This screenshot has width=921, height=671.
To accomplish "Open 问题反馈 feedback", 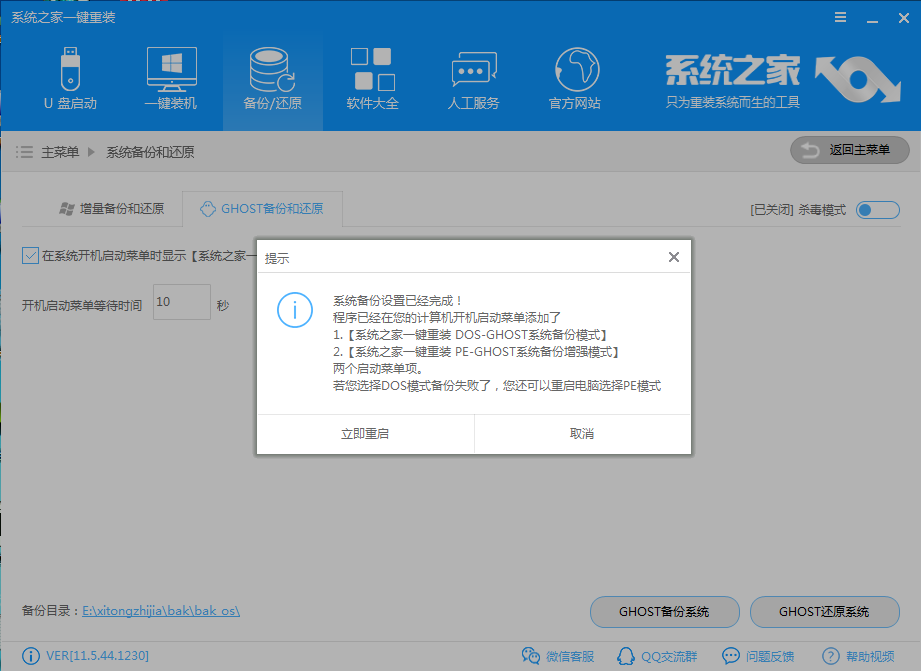I will click(761, 656).
